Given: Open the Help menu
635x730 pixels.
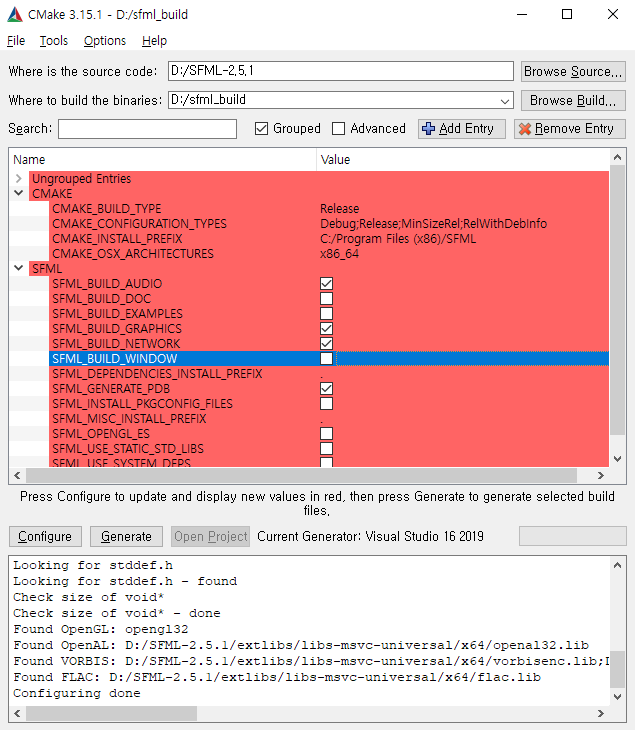Looking at the screenshot, I should coord(154,41).
